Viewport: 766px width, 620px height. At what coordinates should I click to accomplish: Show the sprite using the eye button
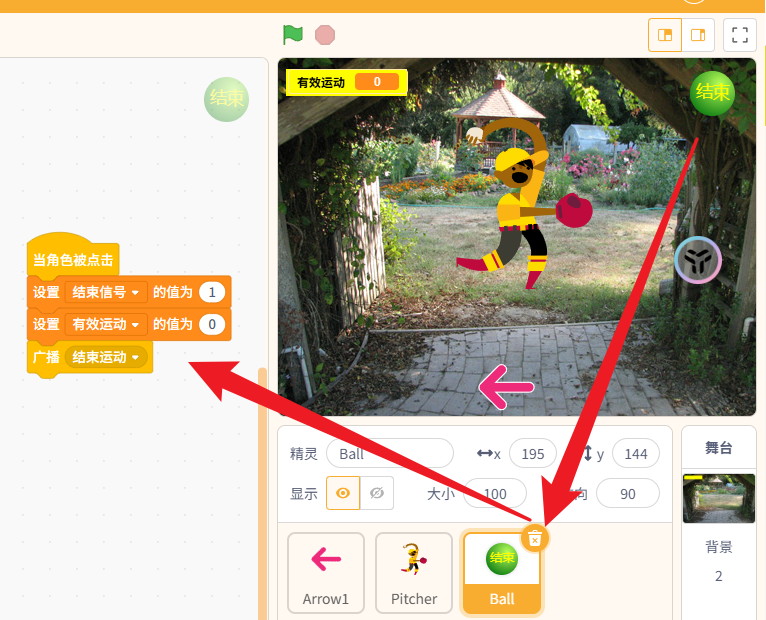click(343, 493)
